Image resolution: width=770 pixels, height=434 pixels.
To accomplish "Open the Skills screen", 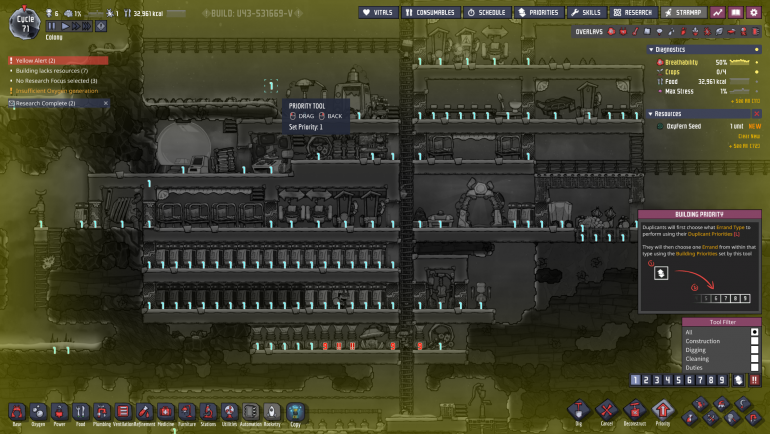I will [586, 12].
